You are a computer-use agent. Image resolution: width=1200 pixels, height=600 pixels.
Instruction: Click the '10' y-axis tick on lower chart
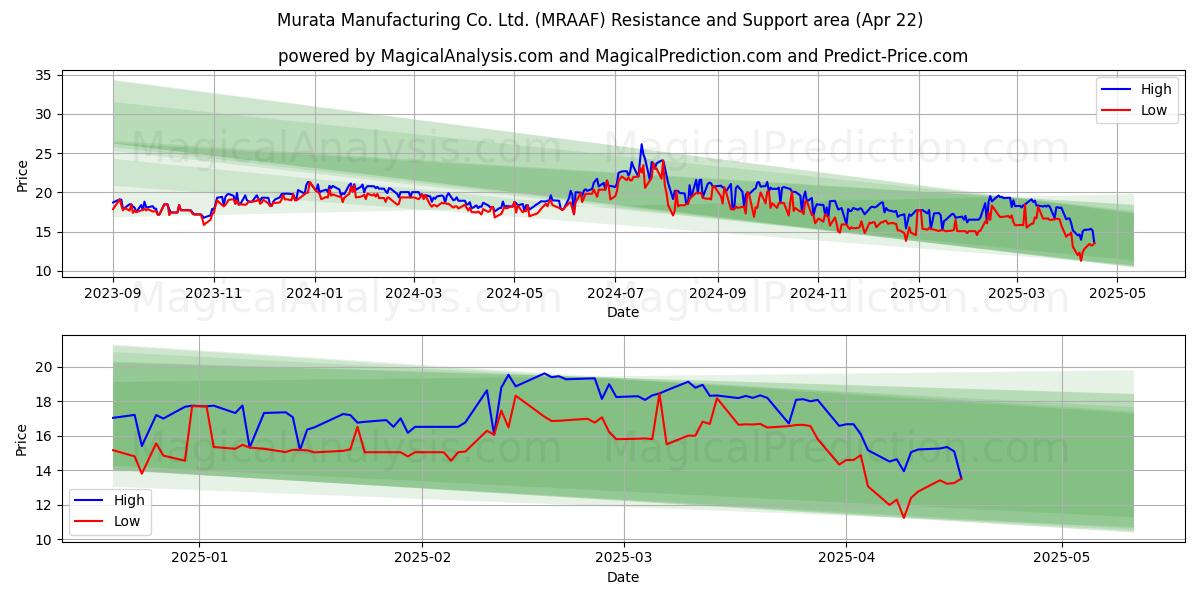coord(44,540)
